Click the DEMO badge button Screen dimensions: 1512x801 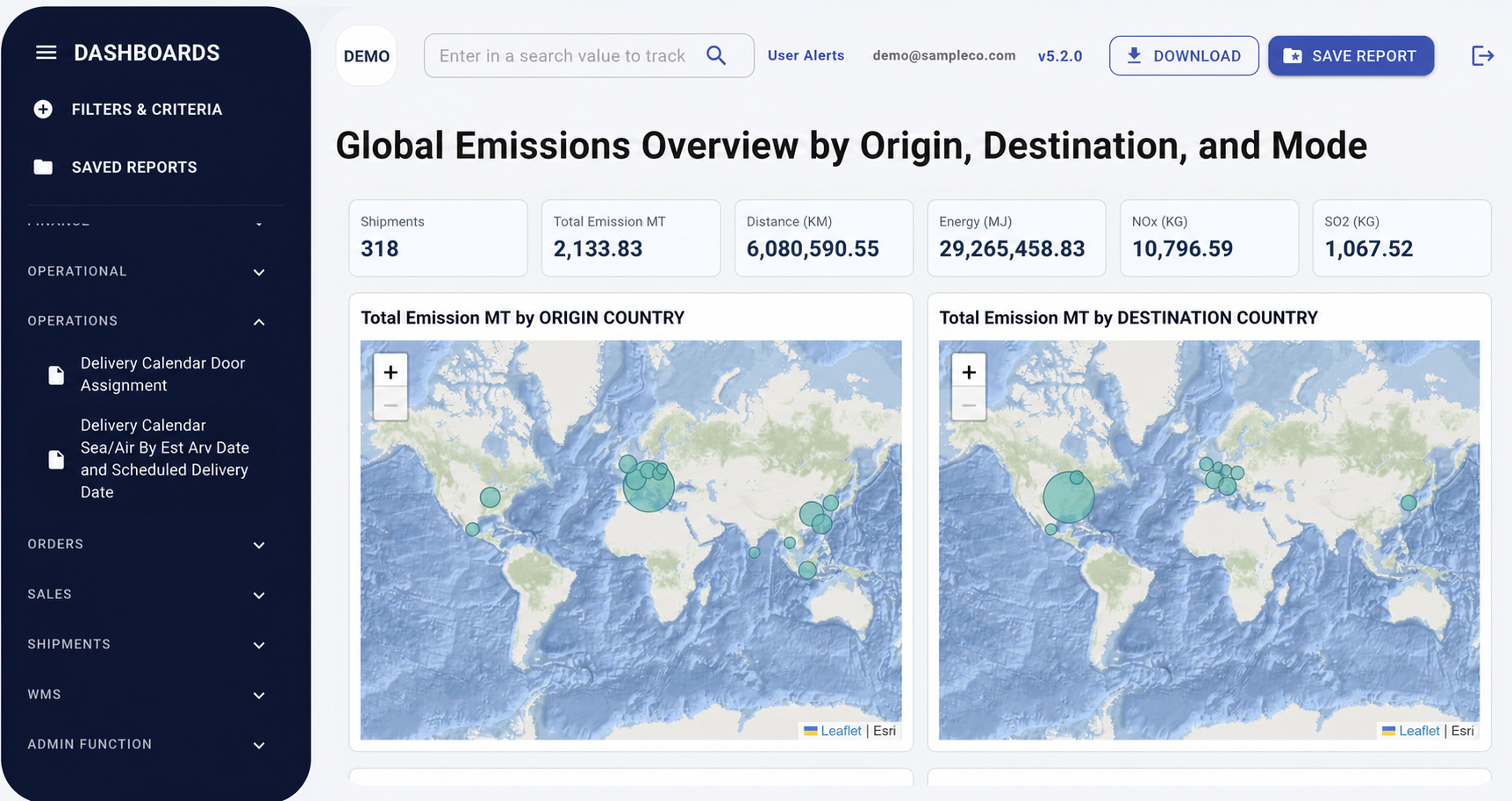[367, 56]
